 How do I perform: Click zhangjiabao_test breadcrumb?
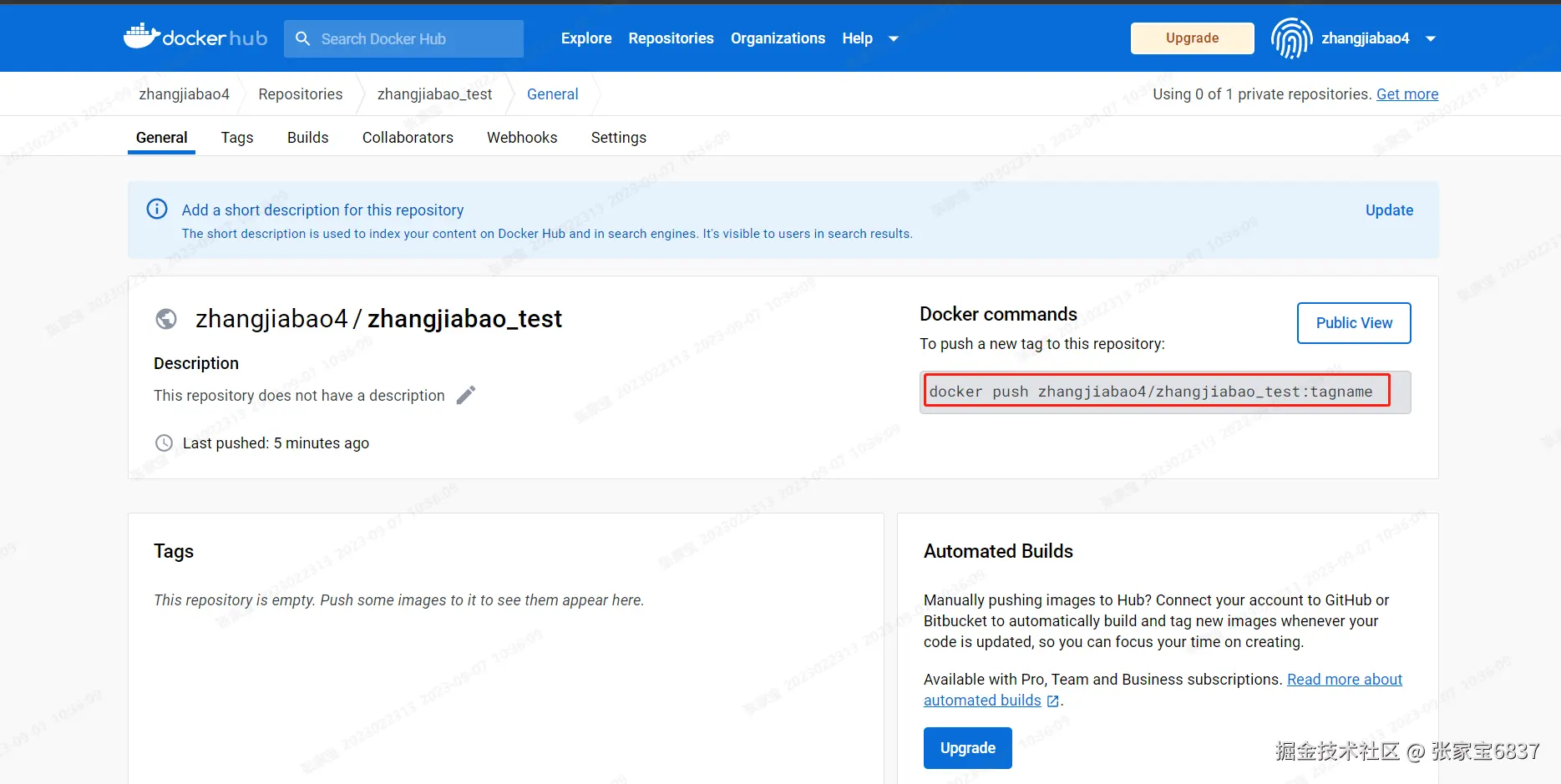pyautogui.click(x=434, y=94)
